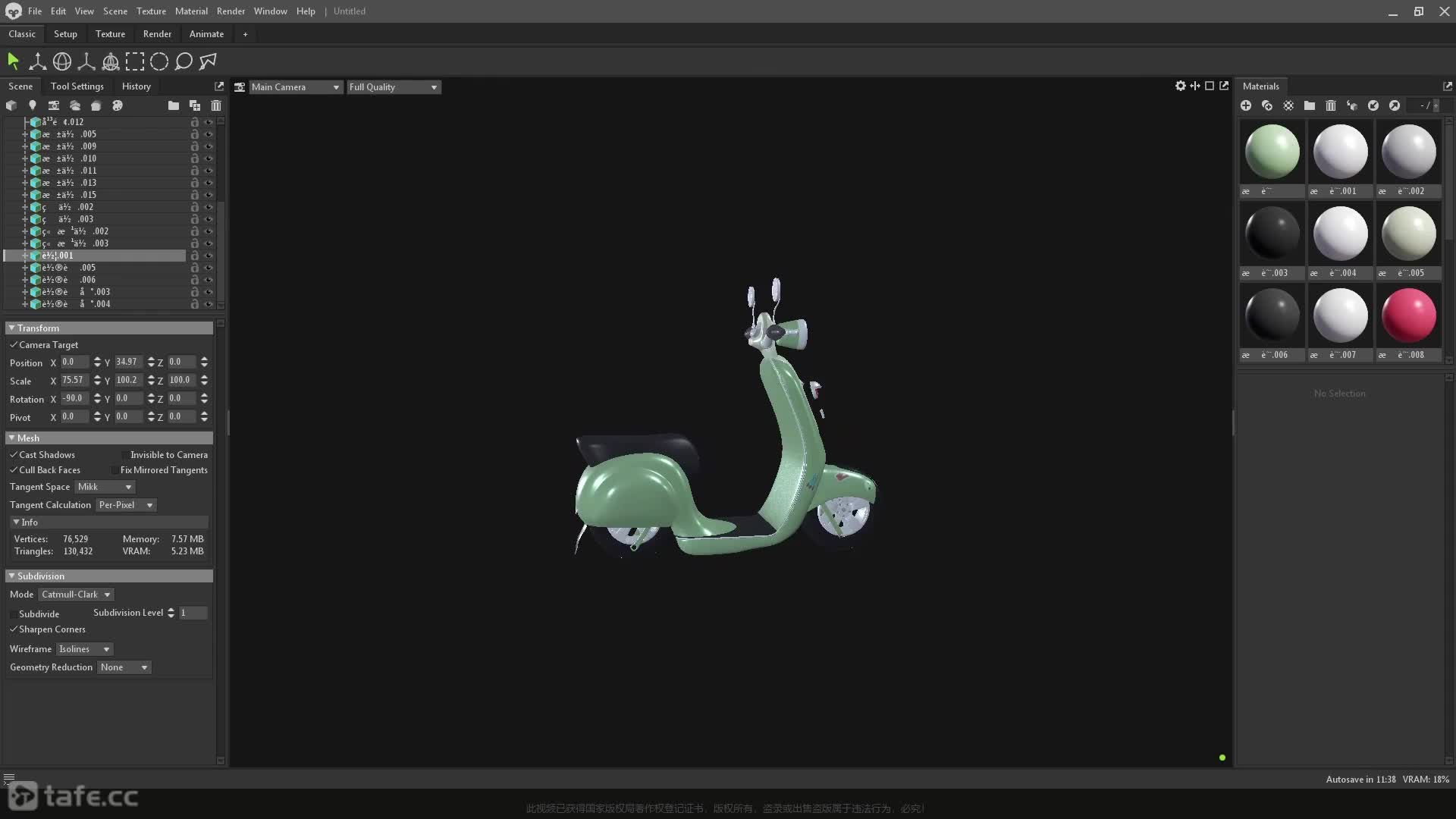Hide the .005 object below selected row
This screenshot has width=1456, height=819.
pos(209,268)
